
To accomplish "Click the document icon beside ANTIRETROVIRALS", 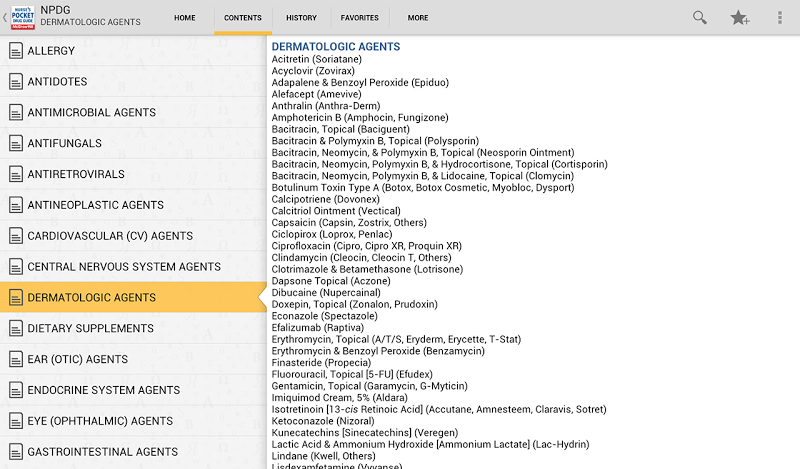I will coord(16,174).
